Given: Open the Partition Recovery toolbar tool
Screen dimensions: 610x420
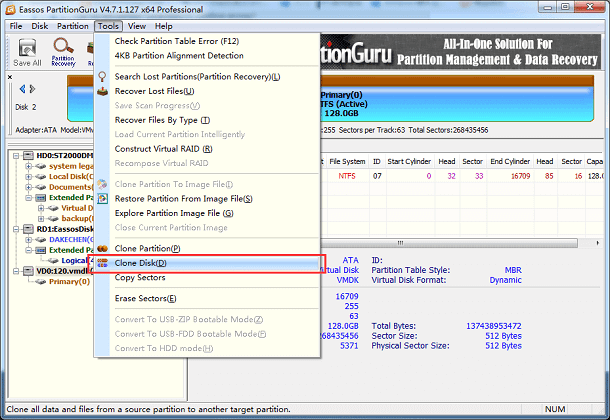Looking at the screenshot, I should pos(63,52).
